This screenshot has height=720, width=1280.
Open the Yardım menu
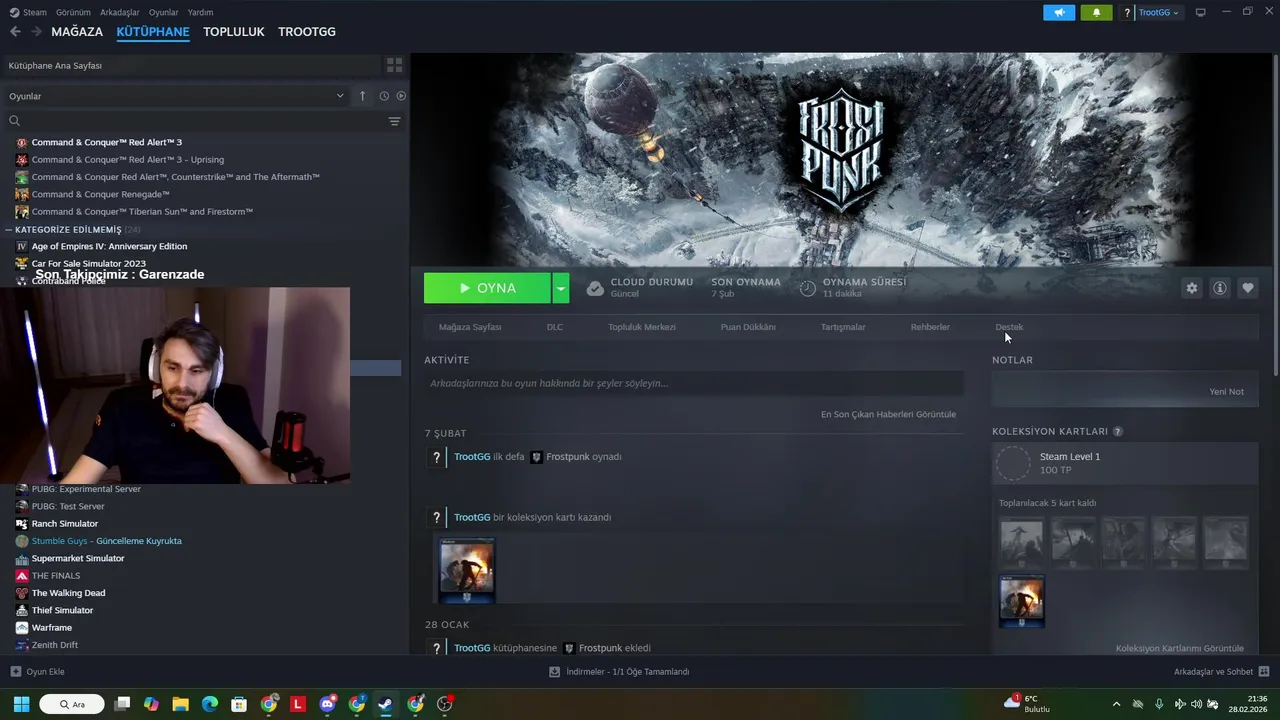tap(200, 12)
